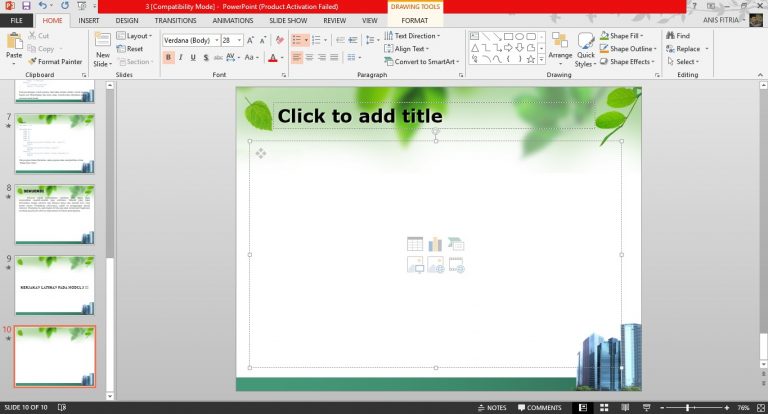Insert picture from file in placeholder
Screen dimensions: 768x414
coord(415,265)
